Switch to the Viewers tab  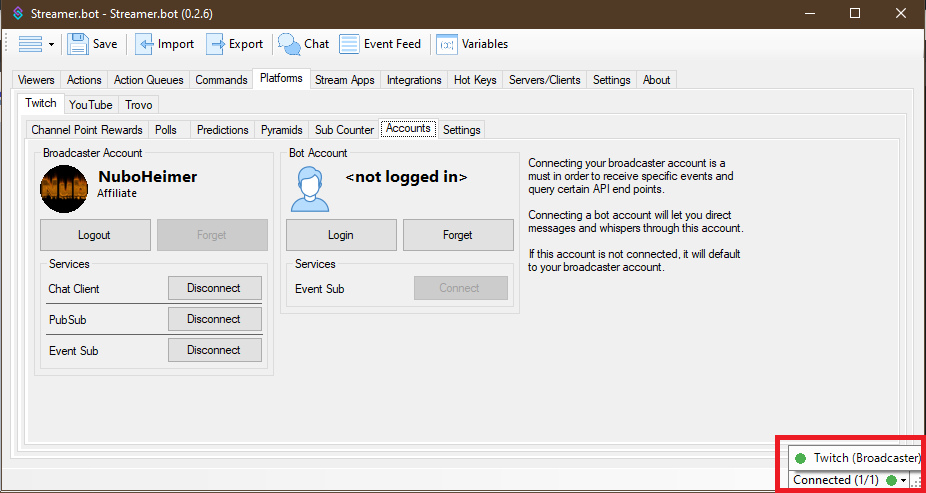tap(36, 80)
